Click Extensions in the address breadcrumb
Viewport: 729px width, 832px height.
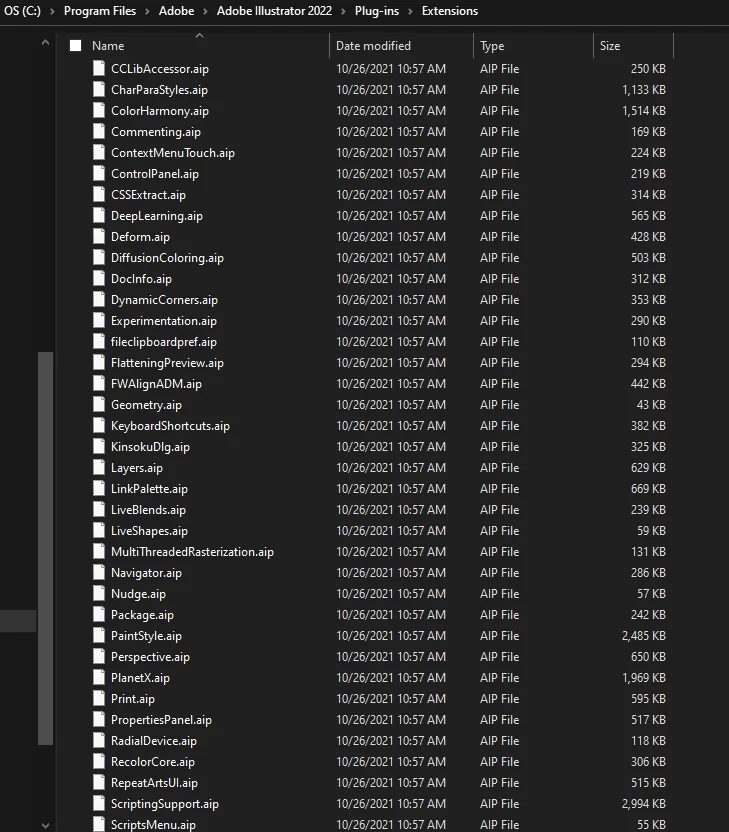pyautogui.click(x=450, y=11)
